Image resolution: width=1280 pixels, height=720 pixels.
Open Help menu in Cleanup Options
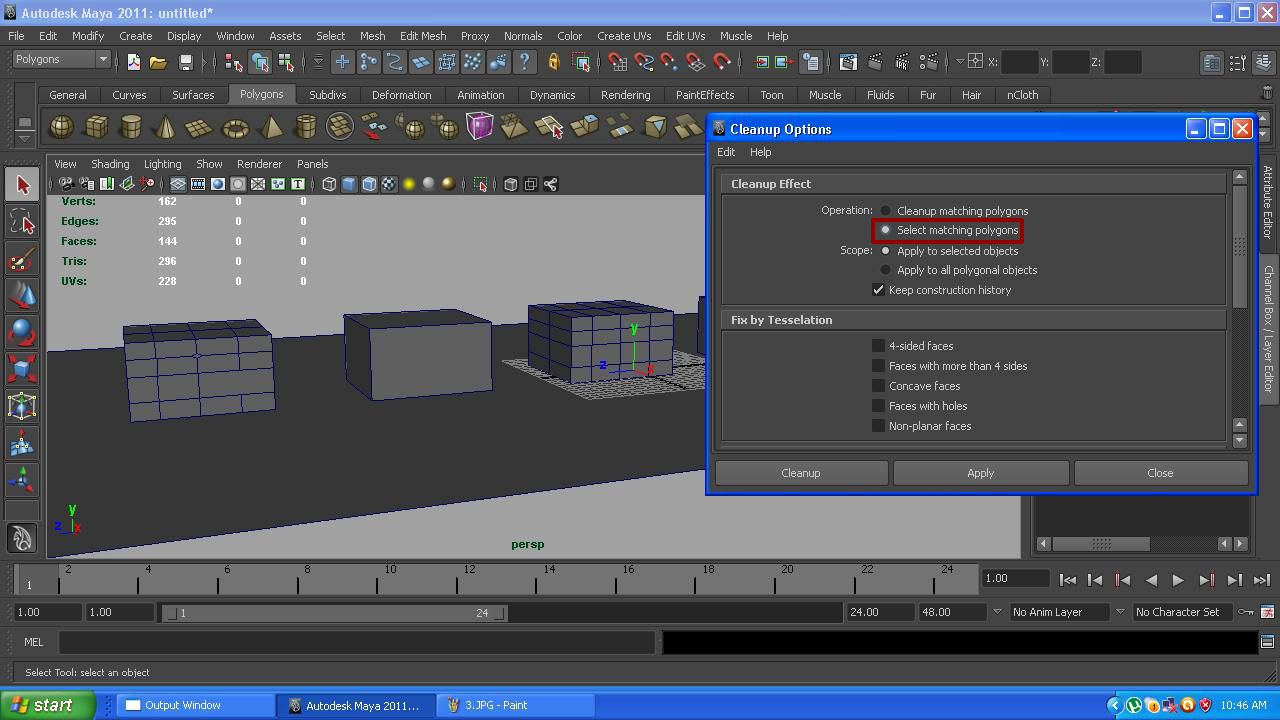coord(761,152)
